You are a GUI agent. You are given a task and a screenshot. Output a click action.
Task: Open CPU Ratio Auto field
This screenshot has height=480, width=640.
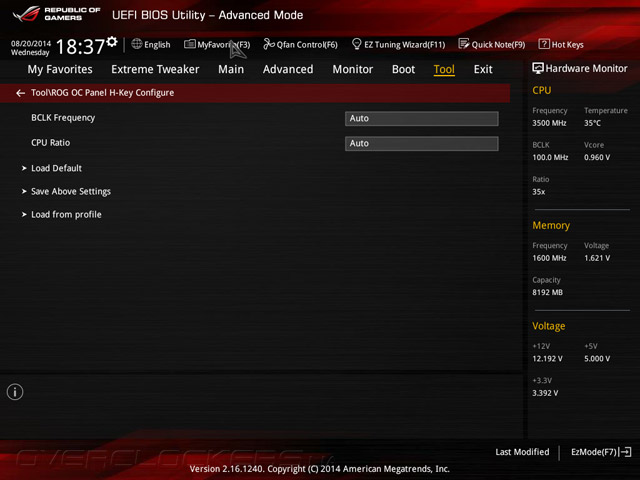422,144
